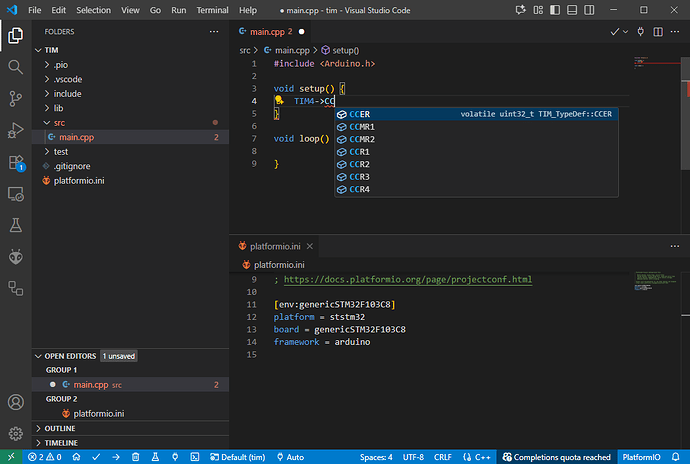690x464 pixels.
Task: Open the Extensions view with badge
Action: pos(15,162)
